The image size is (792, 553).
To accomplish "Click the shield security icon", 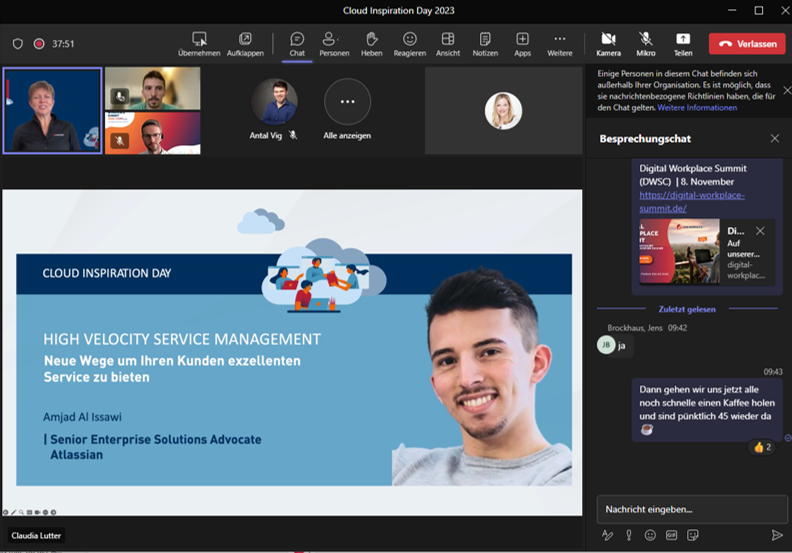I will 18,44.
